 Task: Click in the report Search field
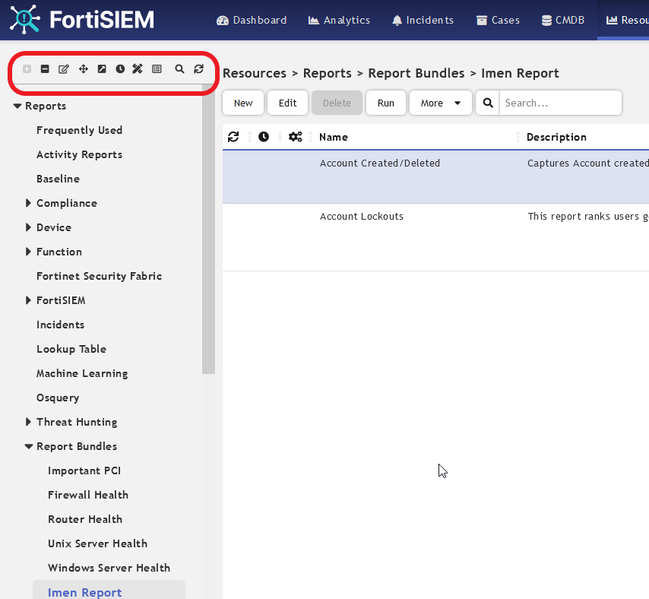(558, 103)
